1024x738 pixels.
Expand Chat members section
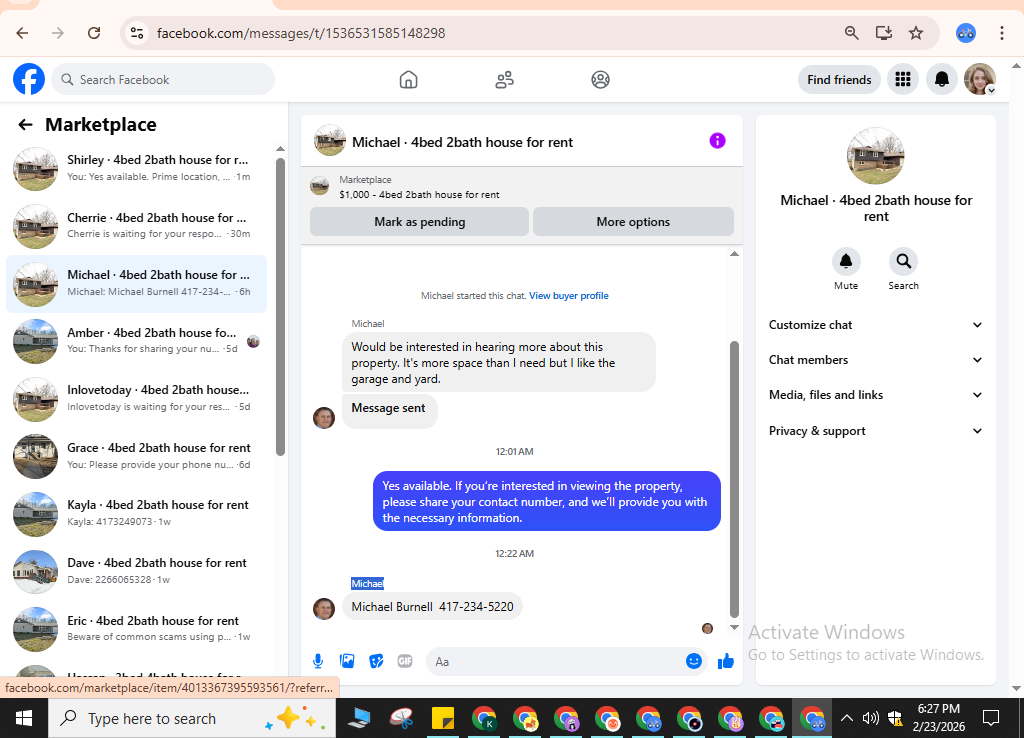point(875,360)
